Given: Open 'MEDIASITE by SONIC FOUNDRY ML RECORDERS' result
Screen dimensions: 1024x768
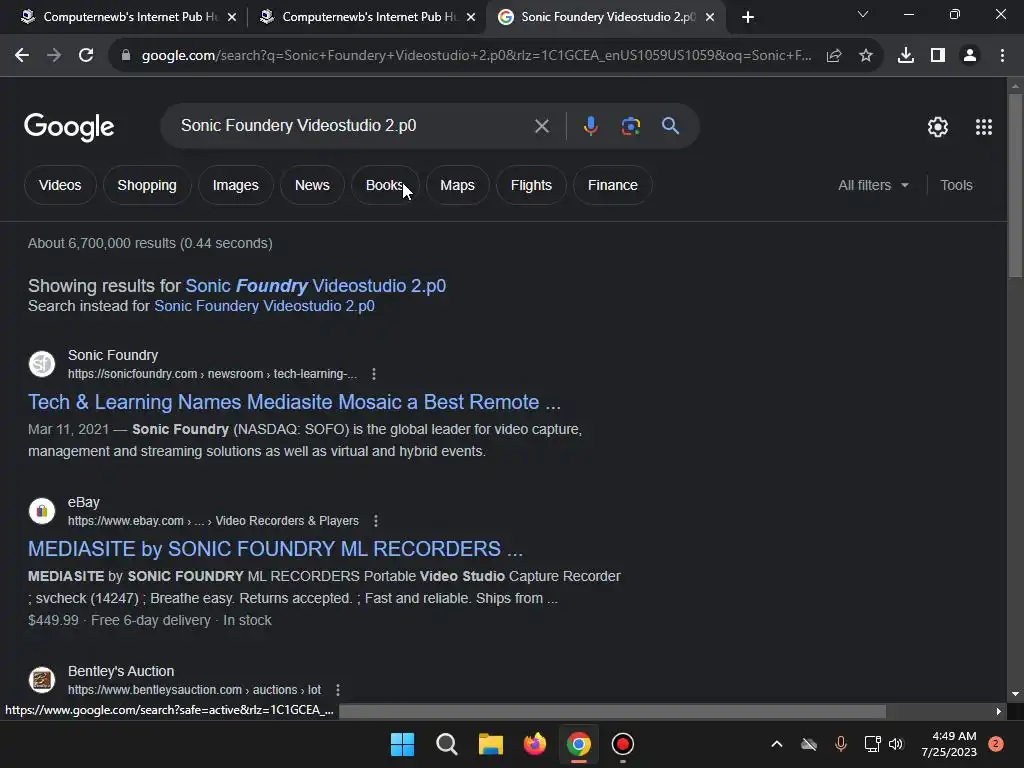Looking at the screenshot, I should point(276,549).
